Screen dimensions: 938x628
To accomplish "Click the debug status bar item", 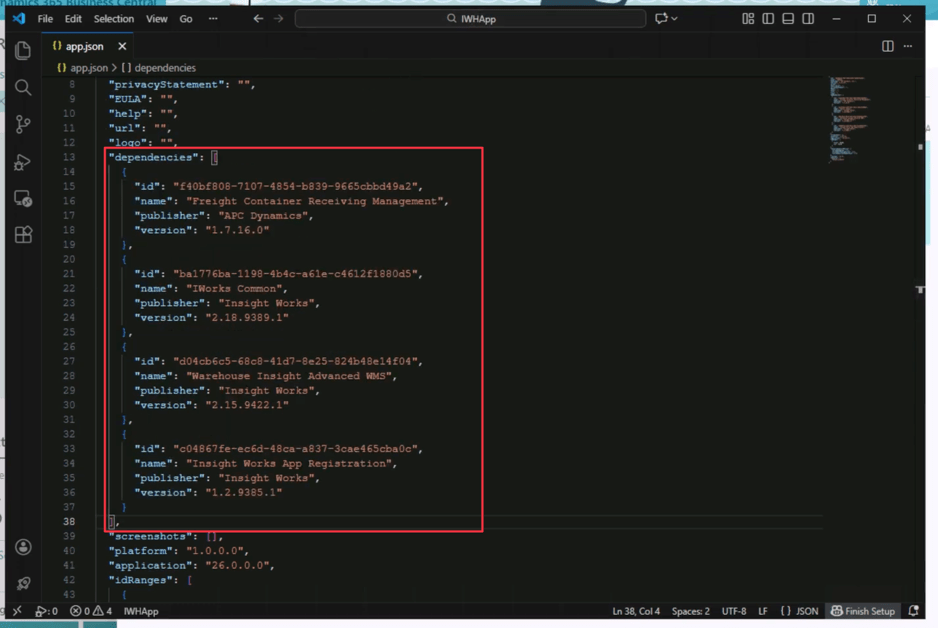I will 47,611.
